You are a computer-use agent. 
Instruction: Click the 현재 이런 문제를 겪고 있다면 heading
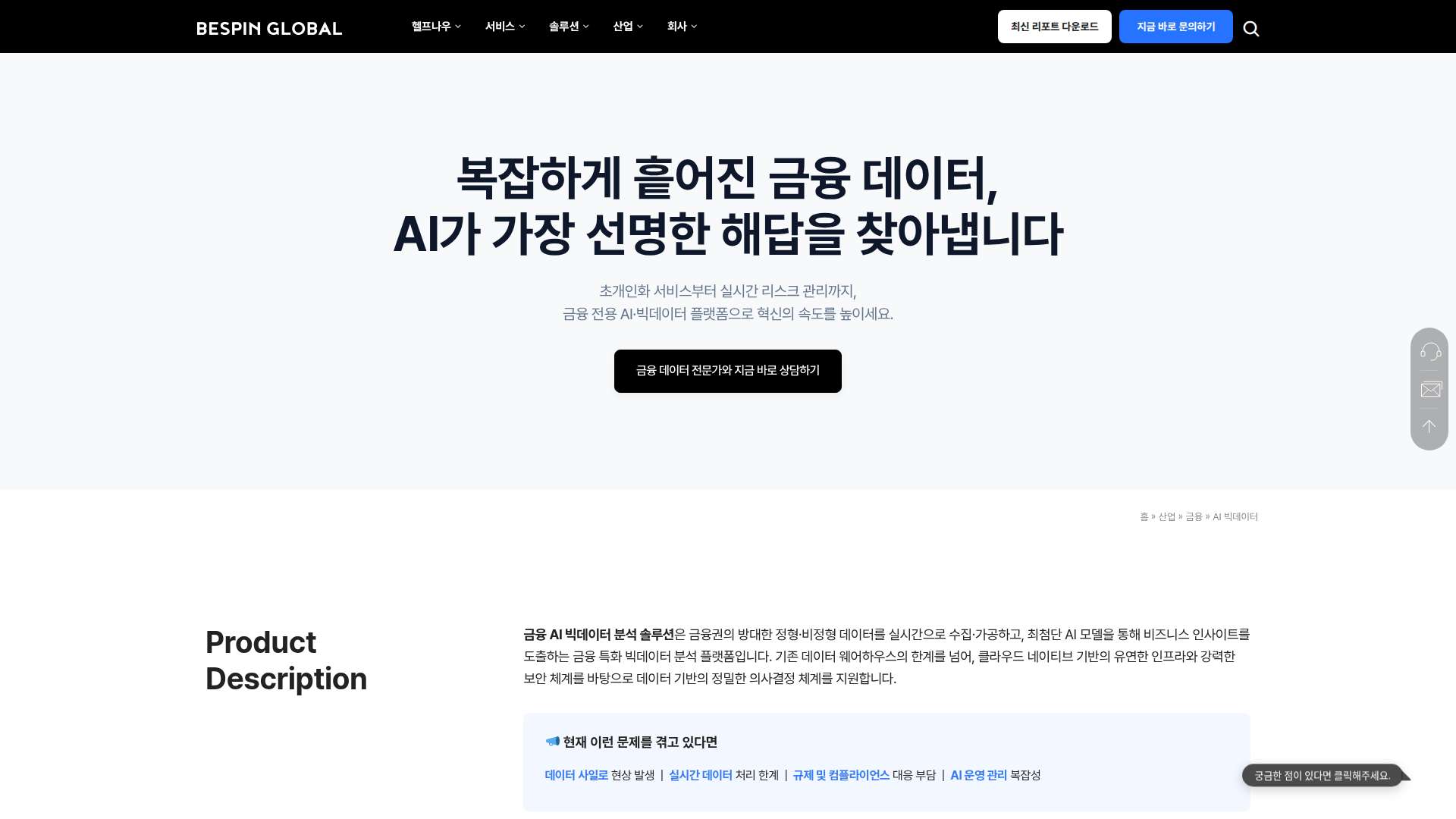640,742
